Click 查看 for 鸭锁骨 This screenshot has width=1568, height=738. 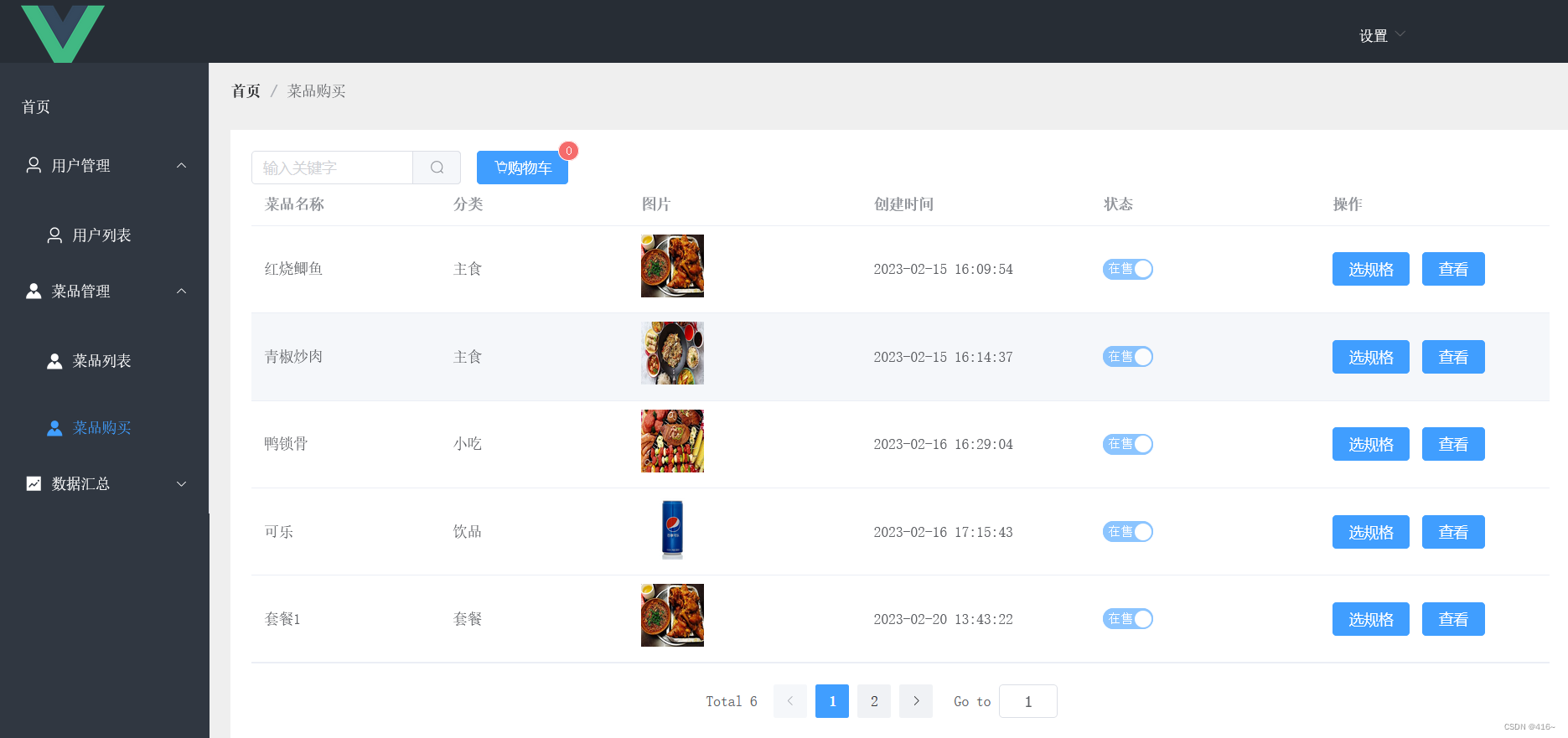(x=1453, y=444)
